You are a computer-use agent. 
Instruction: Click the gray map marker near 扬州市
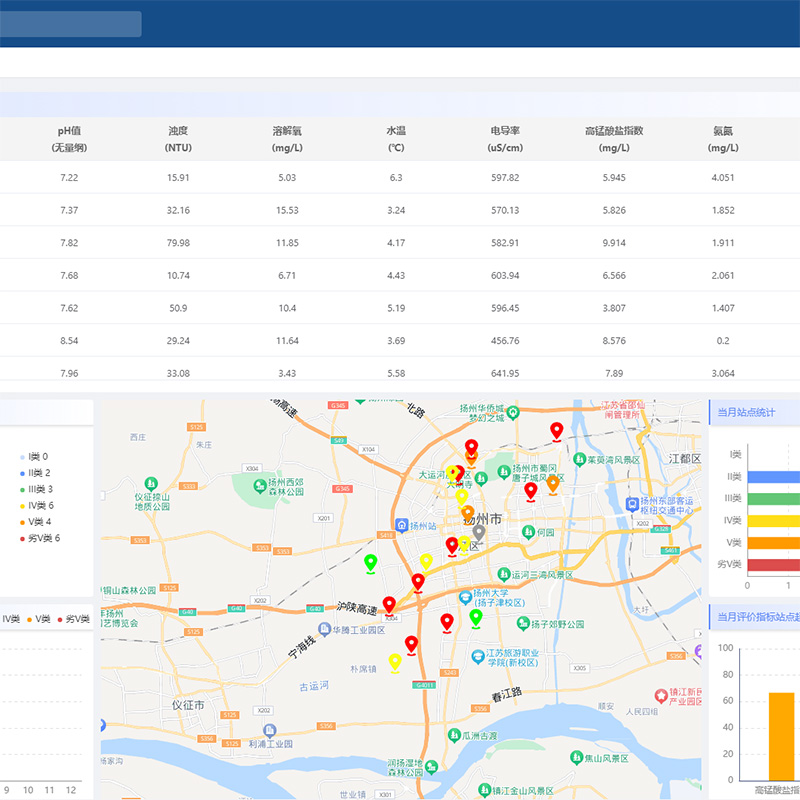point(479,533)
